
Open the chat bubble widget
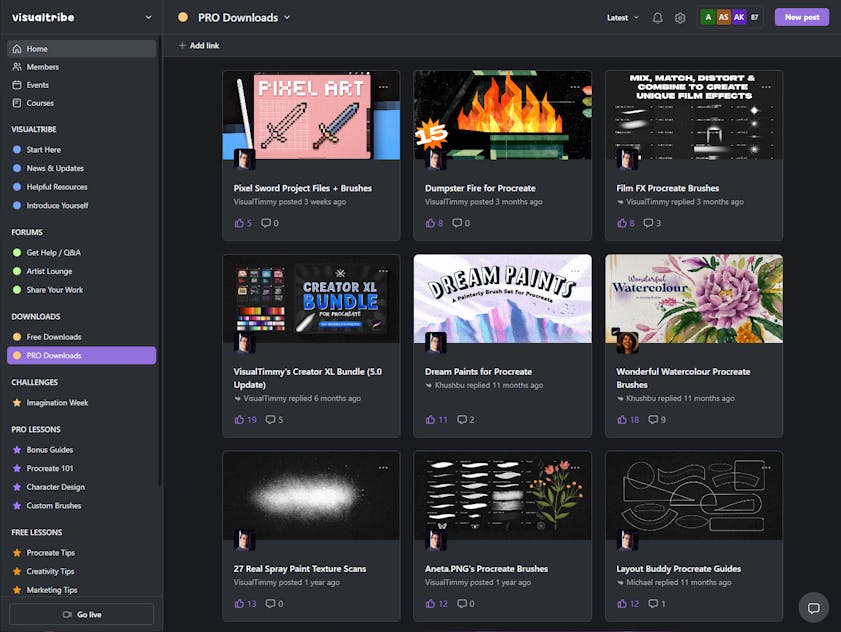813,607
